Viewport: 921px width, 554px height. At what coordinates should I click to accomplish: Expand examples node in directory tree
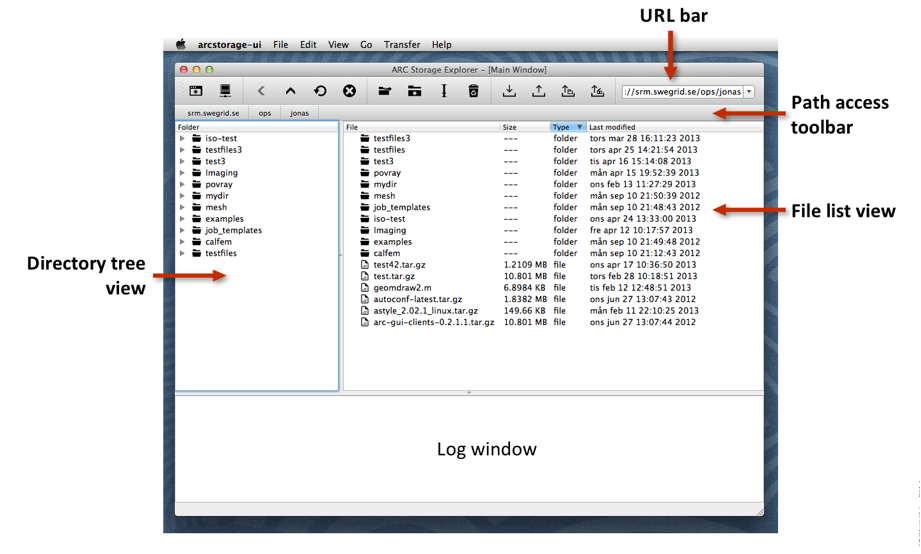pyautogui.click(x=182, y=219)
